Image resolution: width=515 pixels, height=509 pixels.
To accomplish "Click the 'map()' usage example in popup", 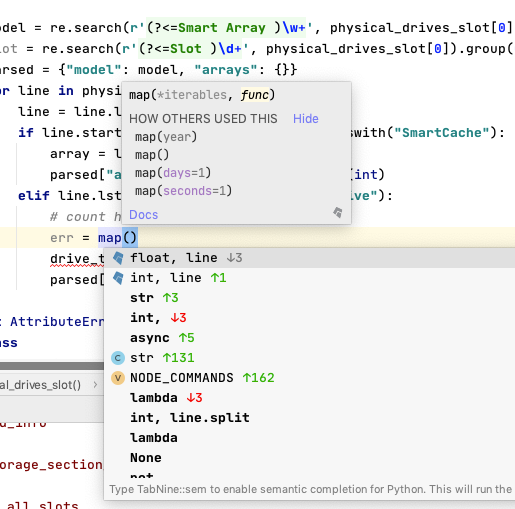I will (x=152, y=155).
